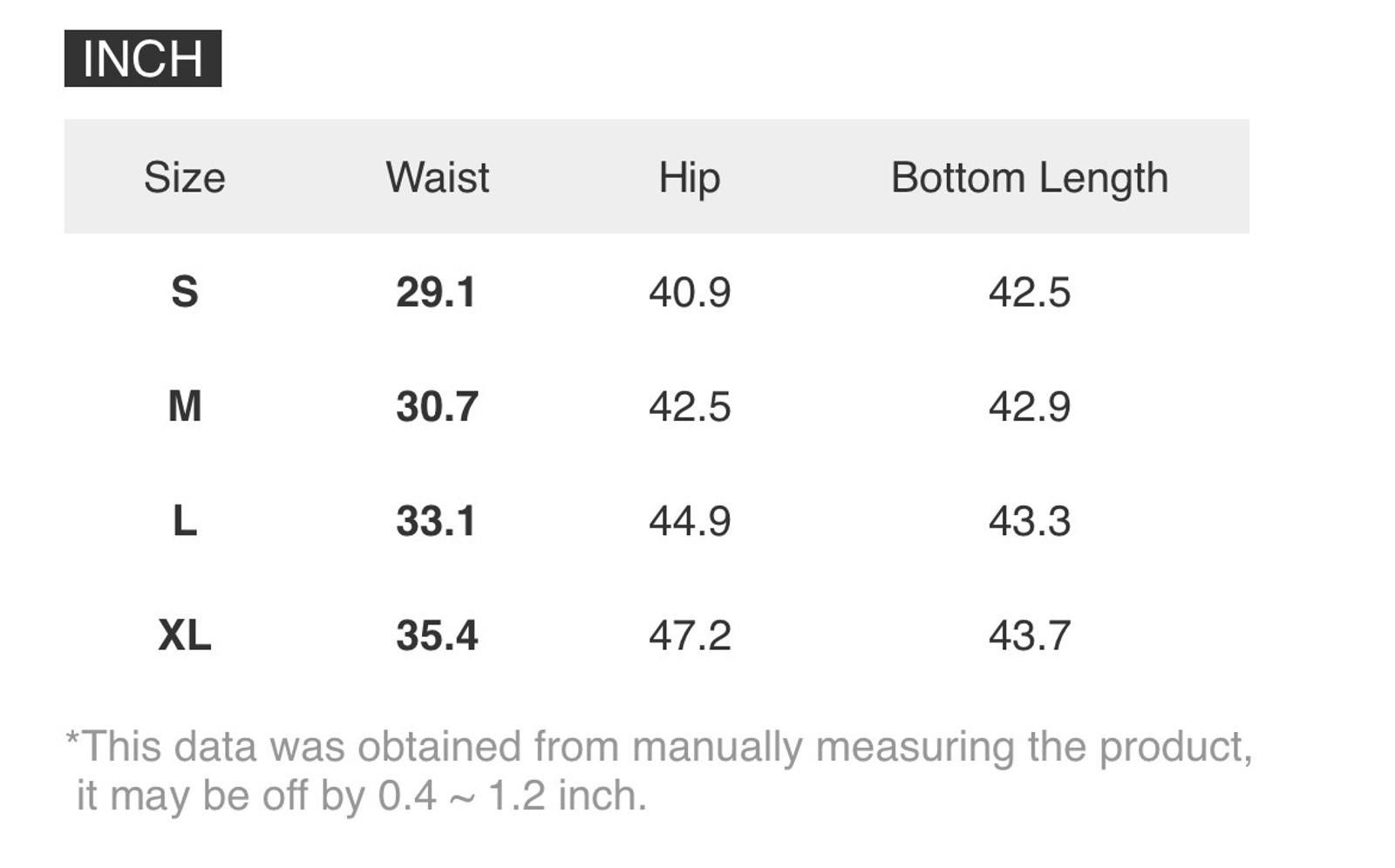Select the S size row label
1395x868 pixels.
[x=185, y=292]
